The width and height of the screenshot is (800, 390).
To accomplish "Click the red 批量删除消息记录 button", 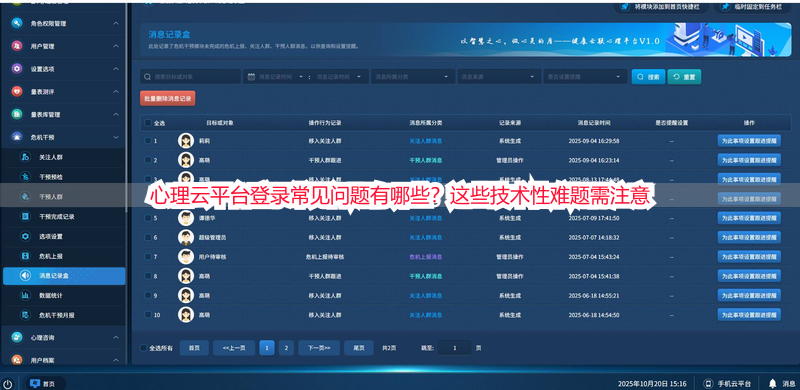I will [167, 99].
